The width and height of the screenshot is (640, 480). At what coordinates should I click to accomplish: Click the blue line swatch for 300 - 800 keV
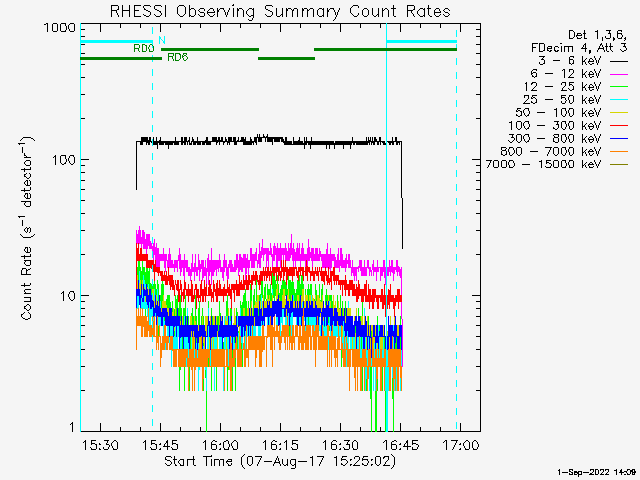click(x=619, y=139)
